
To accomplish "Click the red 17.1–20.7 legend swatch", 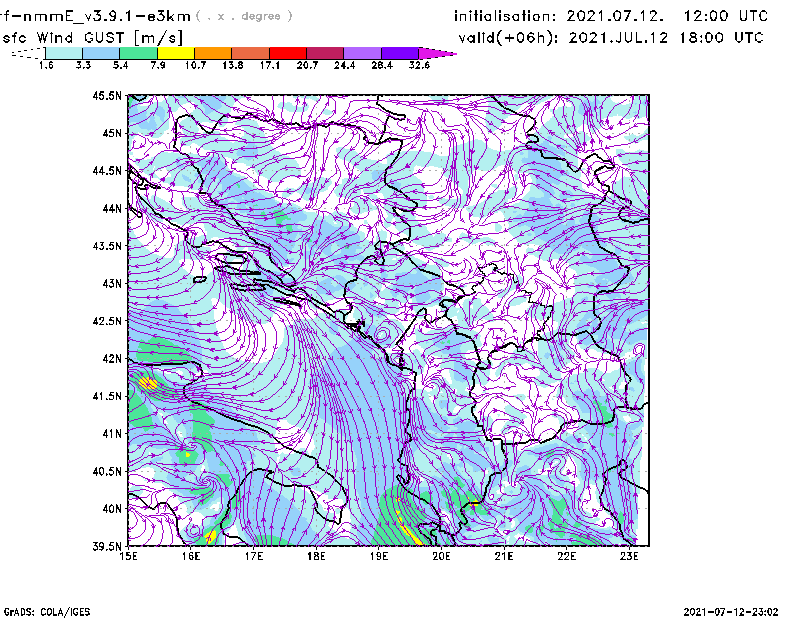I will [x=288, y=53].
